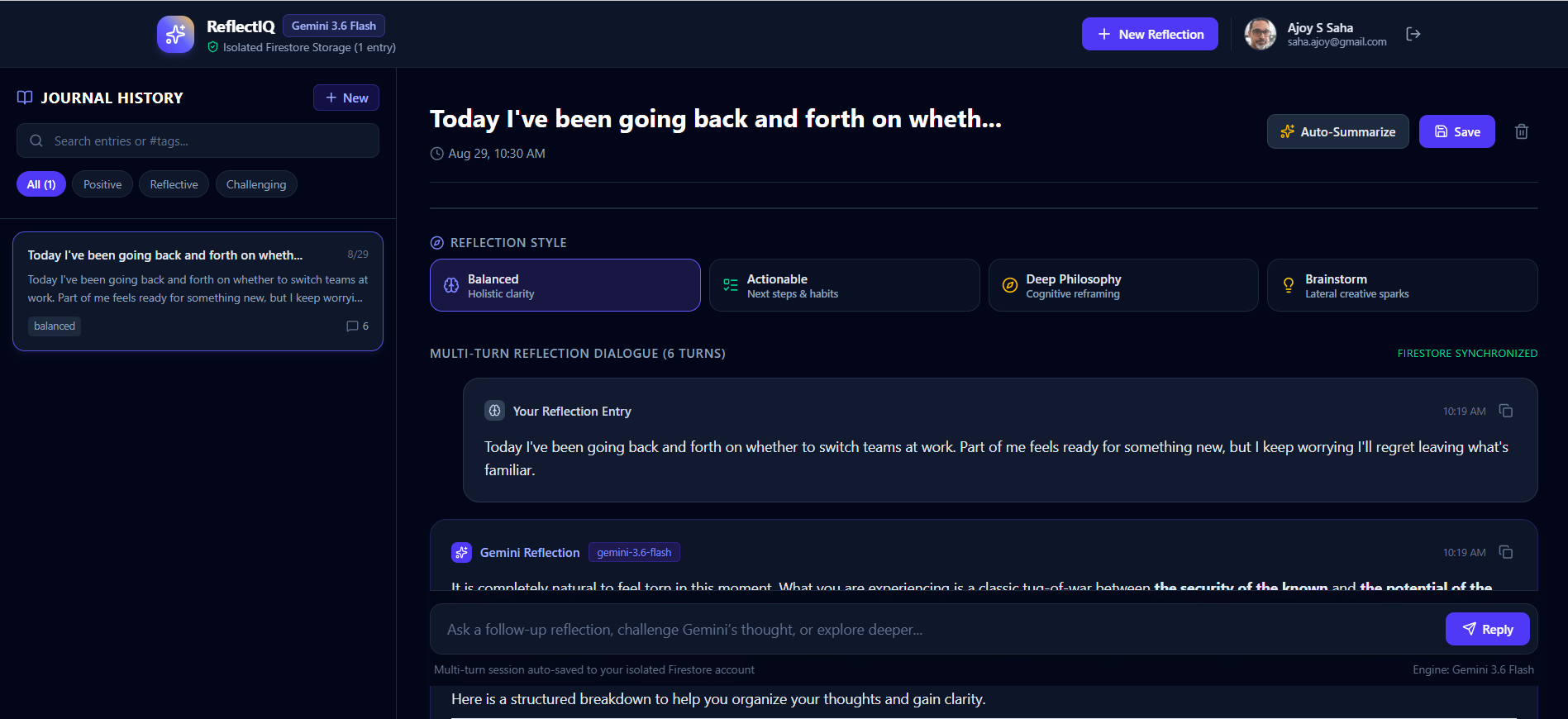This screenshot has height=719, width=1568.
Task: Delete entry using the trash icon
Action: [1522, 131]
